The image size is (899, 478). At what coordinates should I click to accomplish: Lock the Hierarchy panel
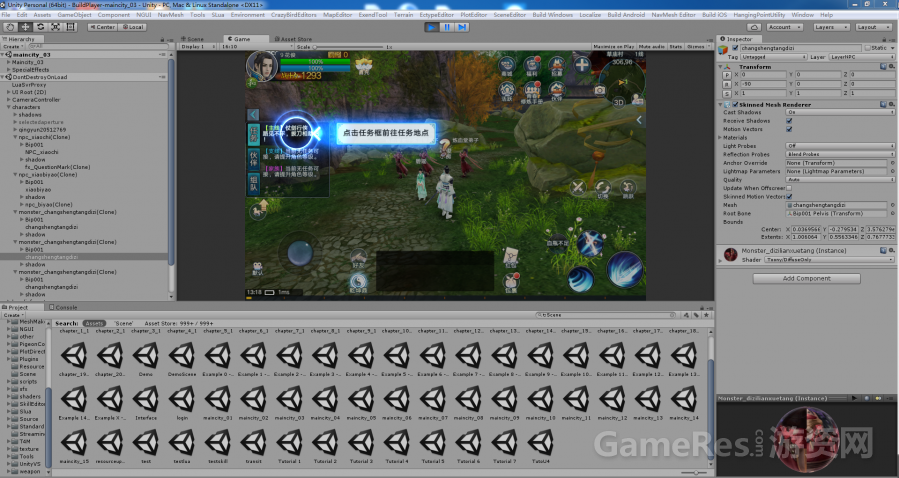(x=162, y=39)
